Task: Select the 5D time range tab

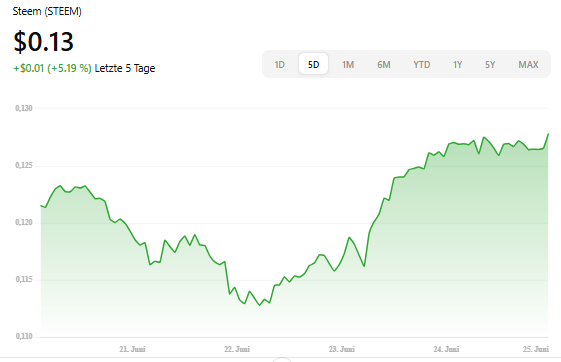Action: (313, 65)
